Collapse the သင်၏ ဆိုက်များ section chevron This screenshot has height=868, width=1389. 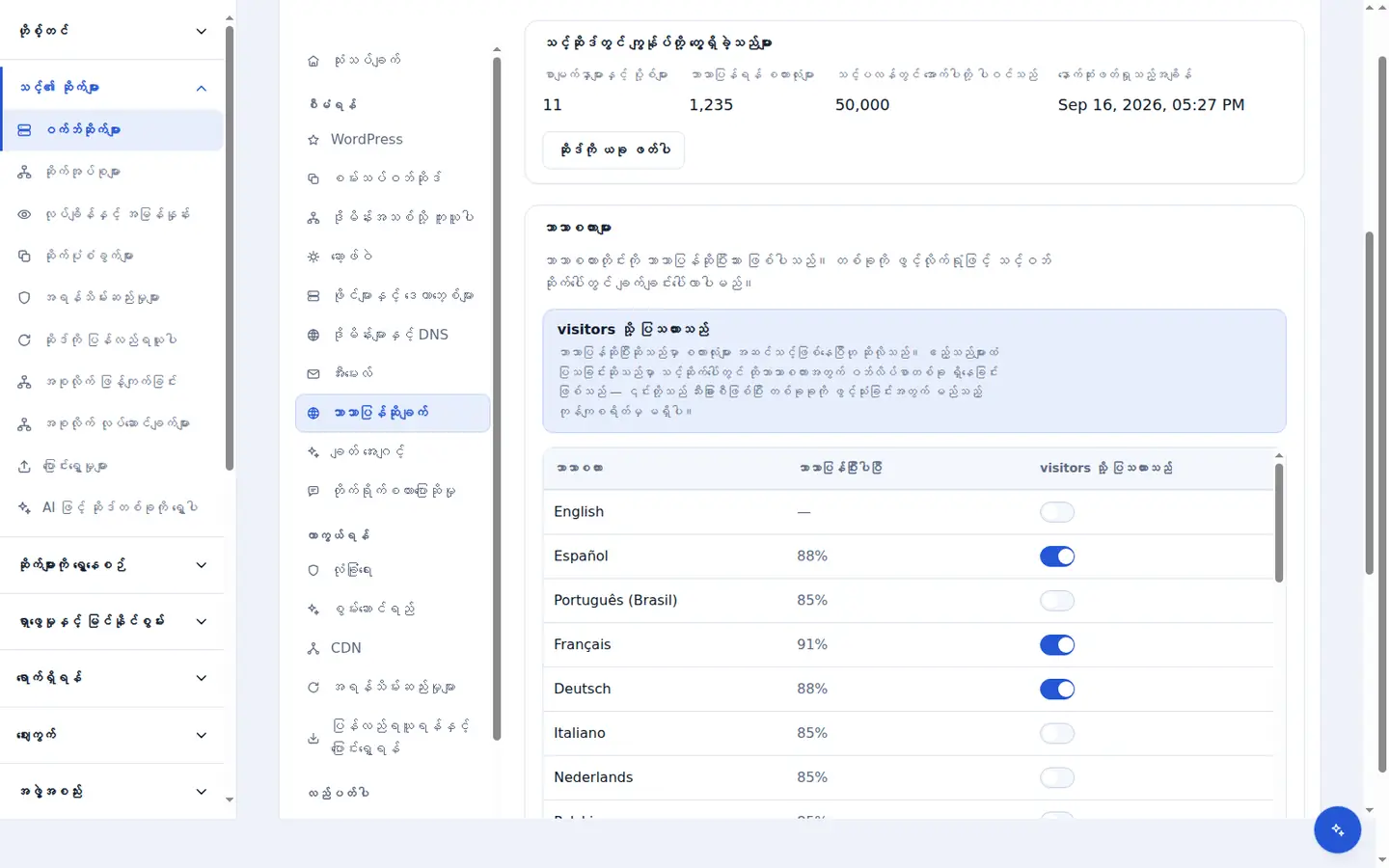[201, 88]
